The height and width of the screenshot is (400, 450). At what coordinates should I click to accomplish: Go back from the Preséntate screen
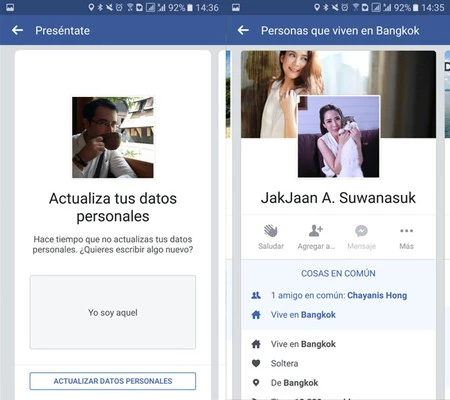tap(17, 30)
